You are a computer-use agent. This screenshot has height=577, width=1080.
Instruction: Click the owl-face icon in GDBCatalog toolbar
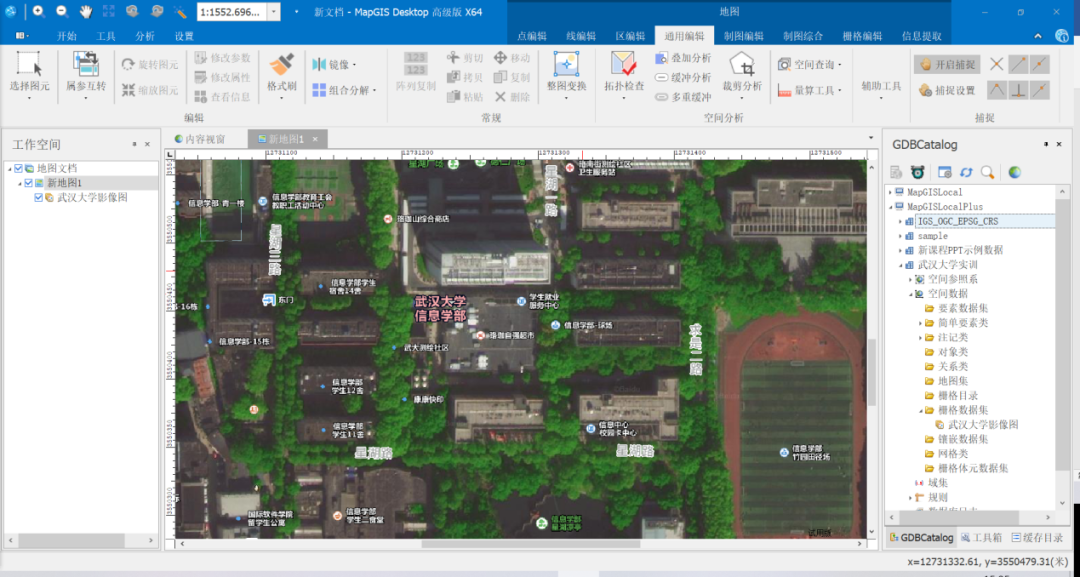click(917, 172)
